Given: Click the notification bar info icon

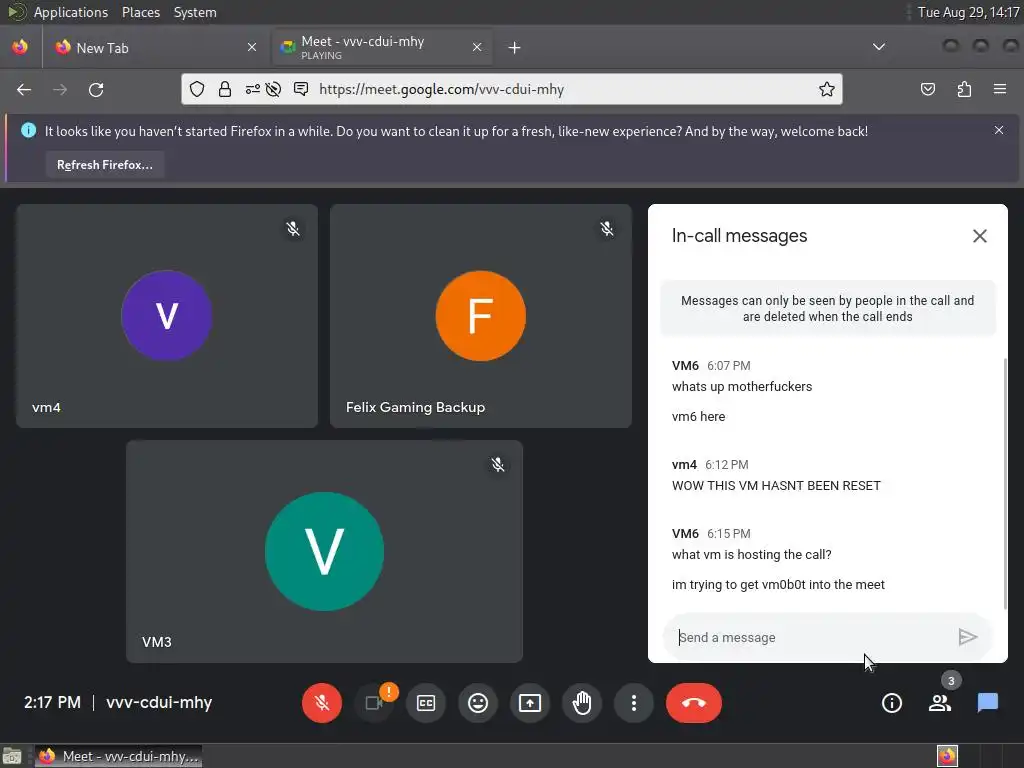Looking at the screenshot, I should (28, 131).
